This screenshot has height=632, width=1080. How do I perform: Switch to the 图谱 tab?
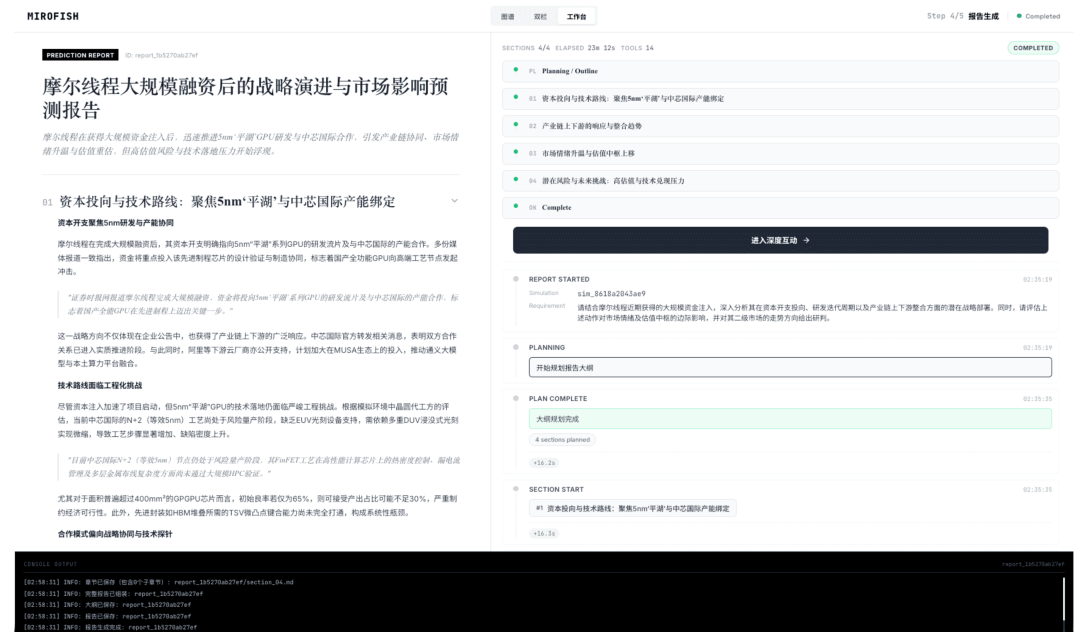pyautogui.click(x=508, y=16)
